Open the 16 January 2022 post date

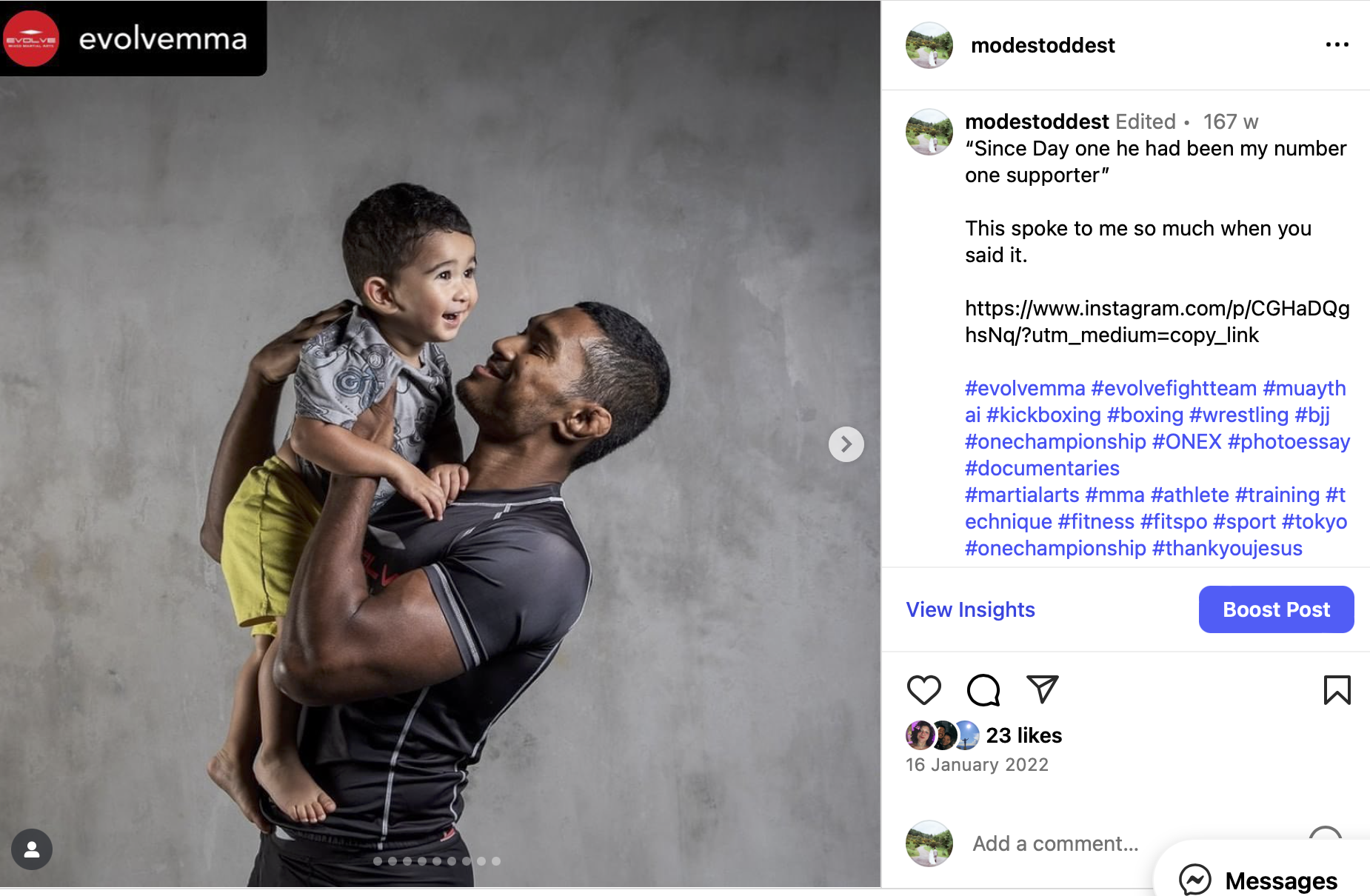[x=977, y=764]
